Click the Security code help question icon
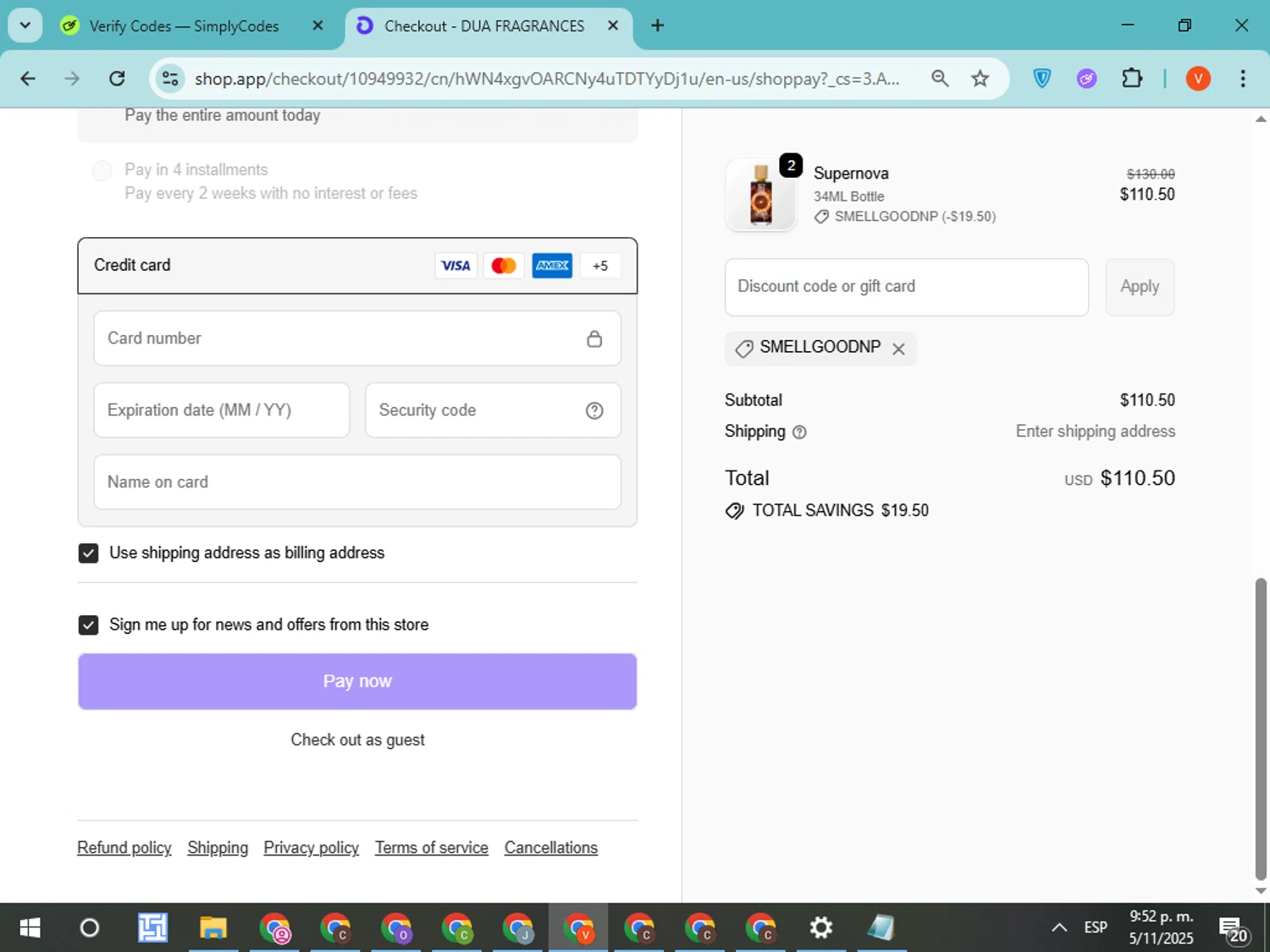 coord(594,410)
